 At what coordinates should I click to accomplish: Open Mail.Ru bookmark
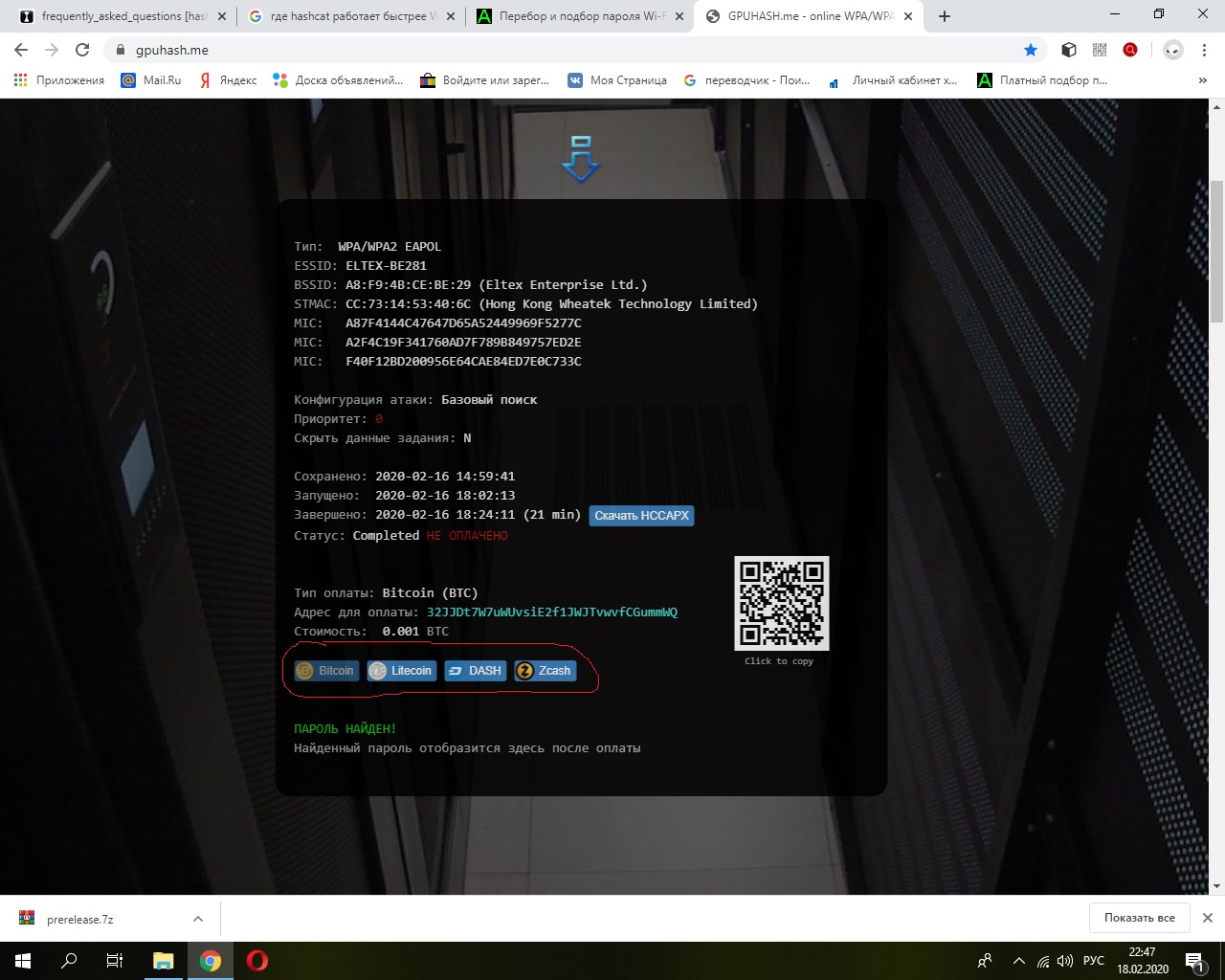(151, 80)
